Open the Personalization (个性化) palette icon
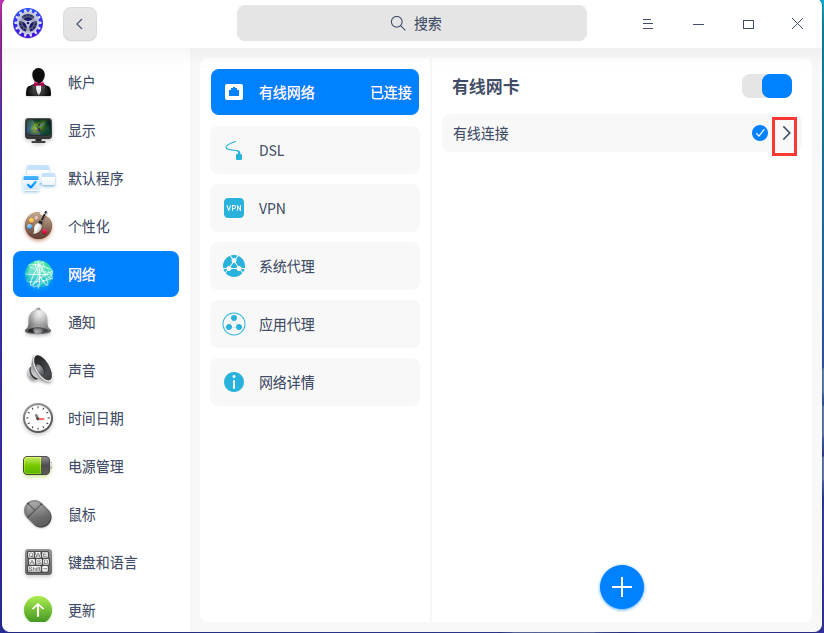824x633 pixels. 38,226
